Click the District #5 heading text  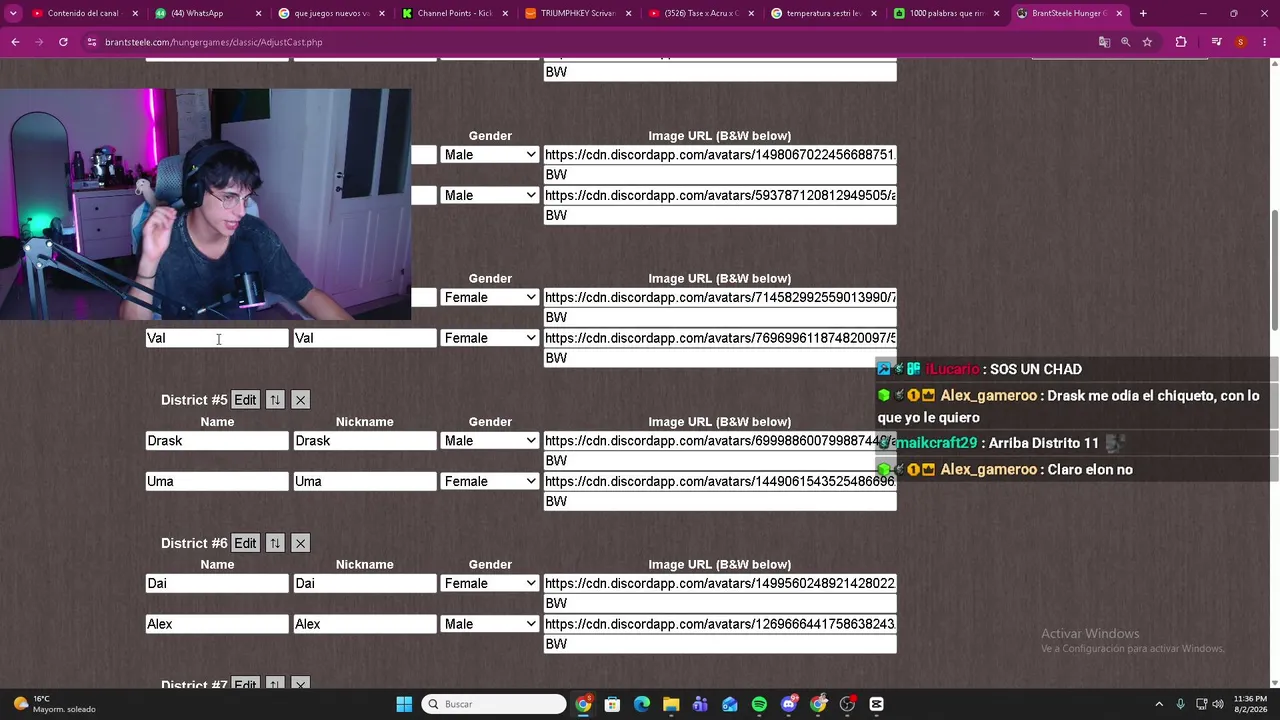tap(194, 400)
